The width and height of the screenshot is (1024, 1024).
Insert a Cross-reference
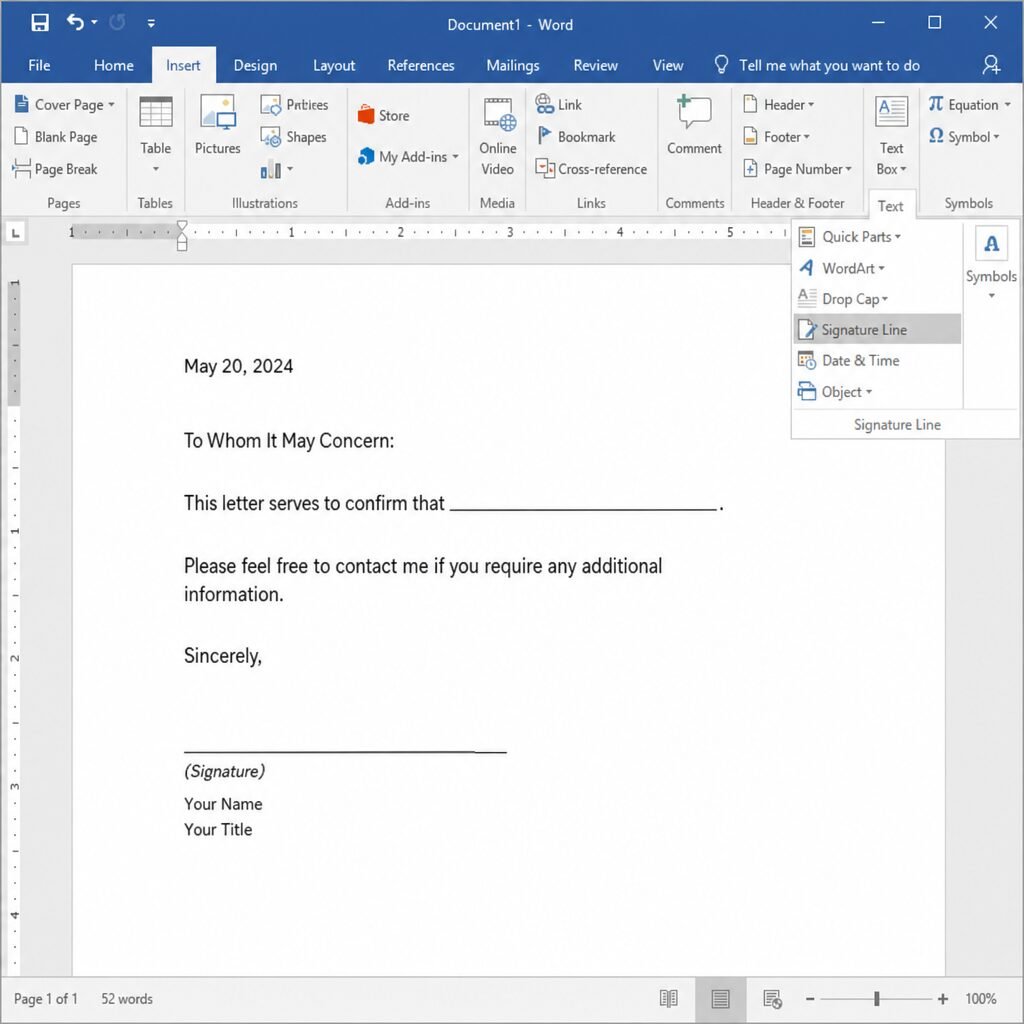pos(591,169)
